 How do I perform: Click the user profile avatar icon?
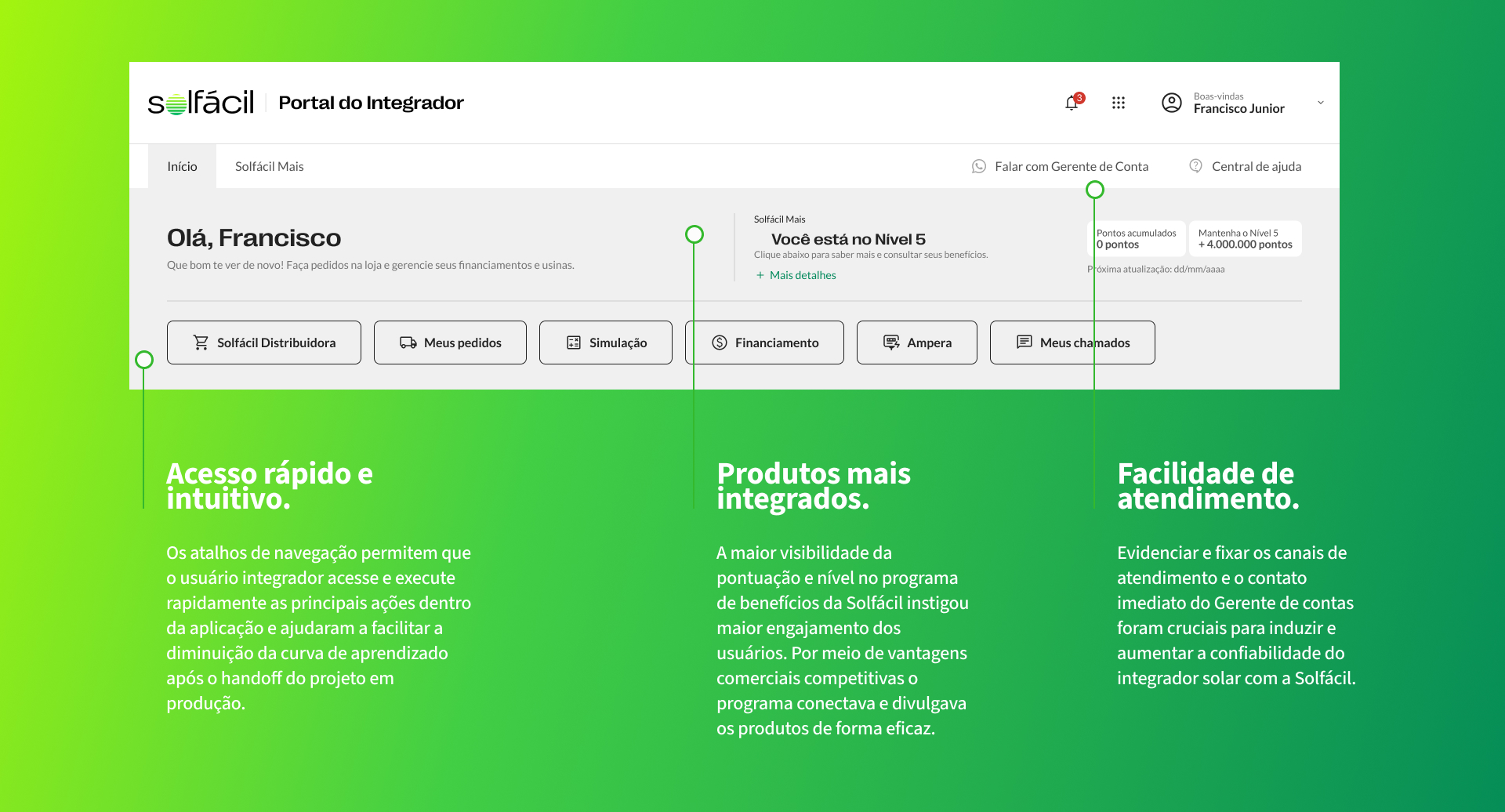pos(1171,103)
